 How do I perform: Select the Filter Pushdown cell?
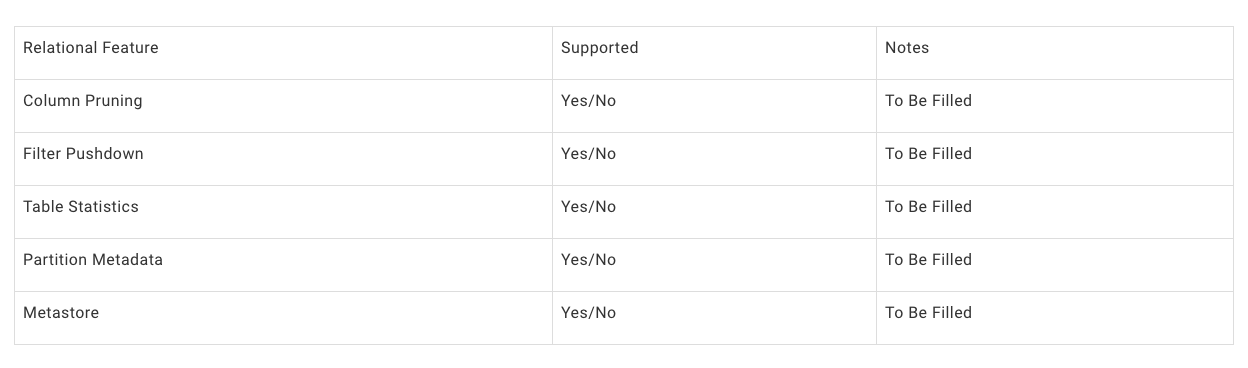[283, 159]
